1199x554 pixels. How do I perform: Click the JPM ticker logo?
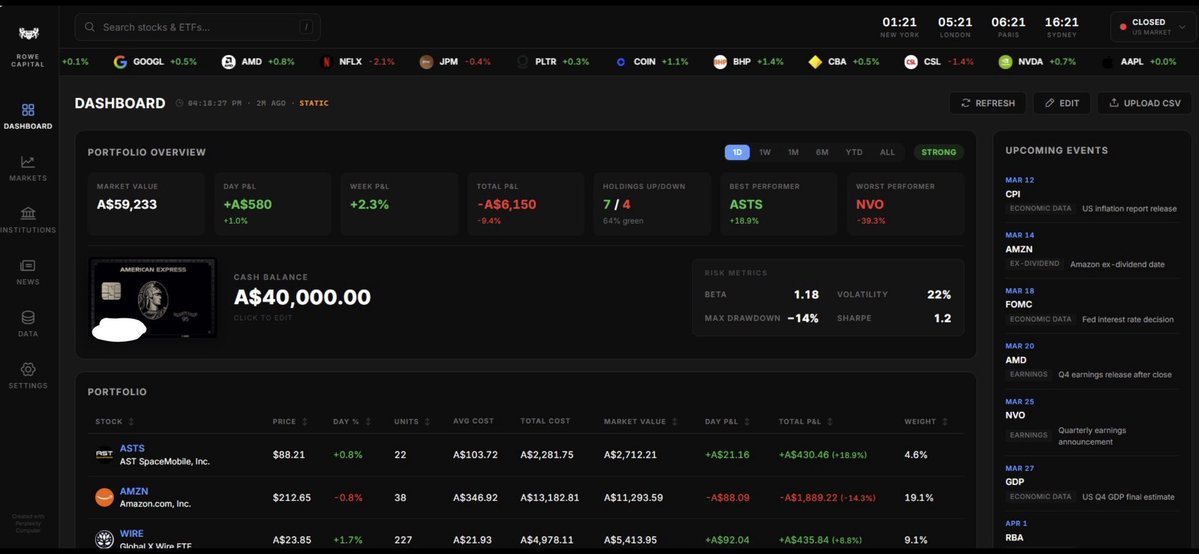click(427, 62)
